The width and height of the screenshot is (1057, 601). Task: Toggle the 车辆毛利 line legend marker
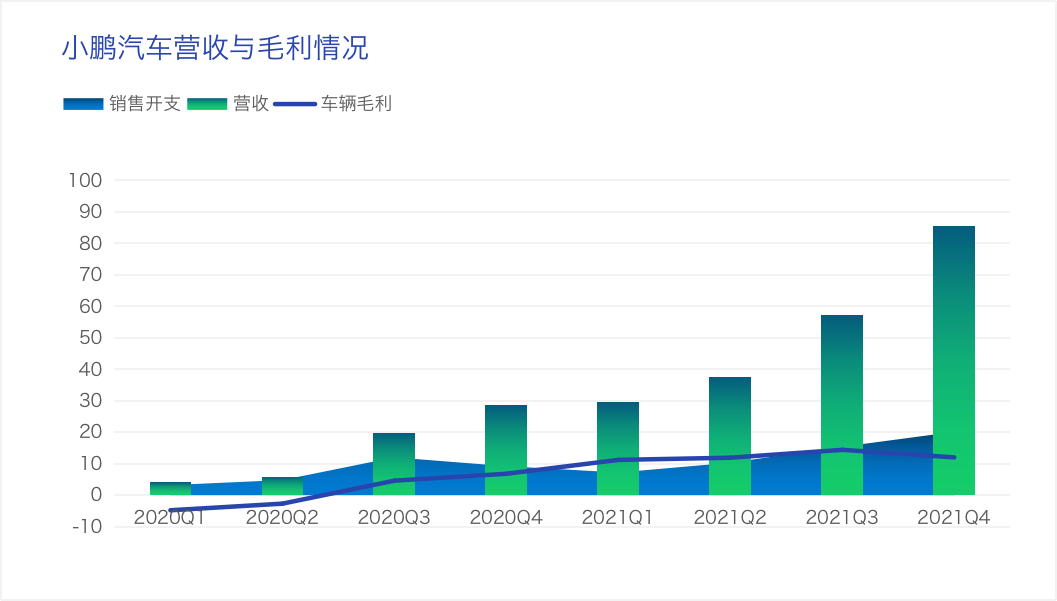click(x=295, y=104)
